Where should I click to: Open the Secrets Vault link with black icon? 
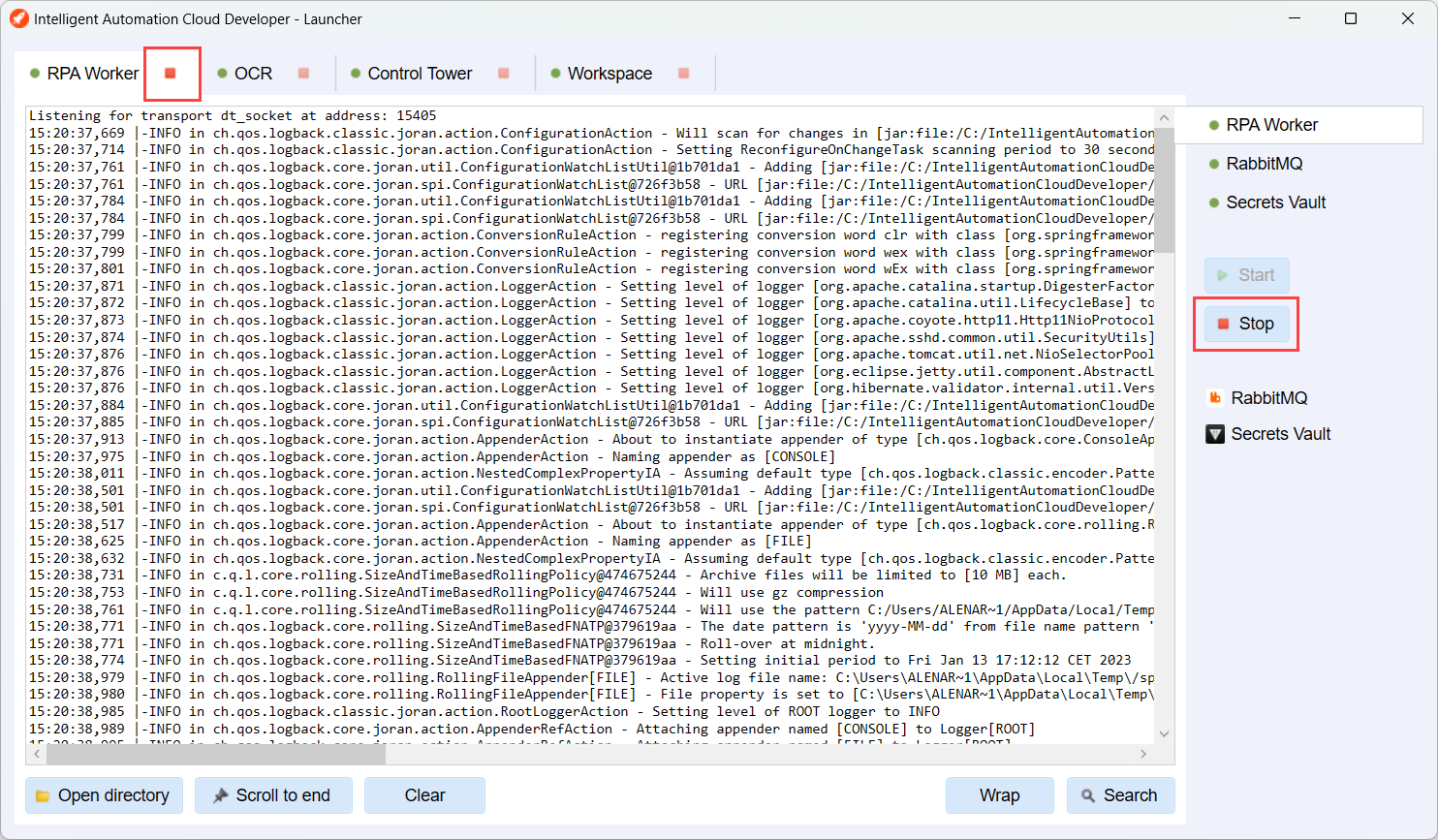(1268, 434)
